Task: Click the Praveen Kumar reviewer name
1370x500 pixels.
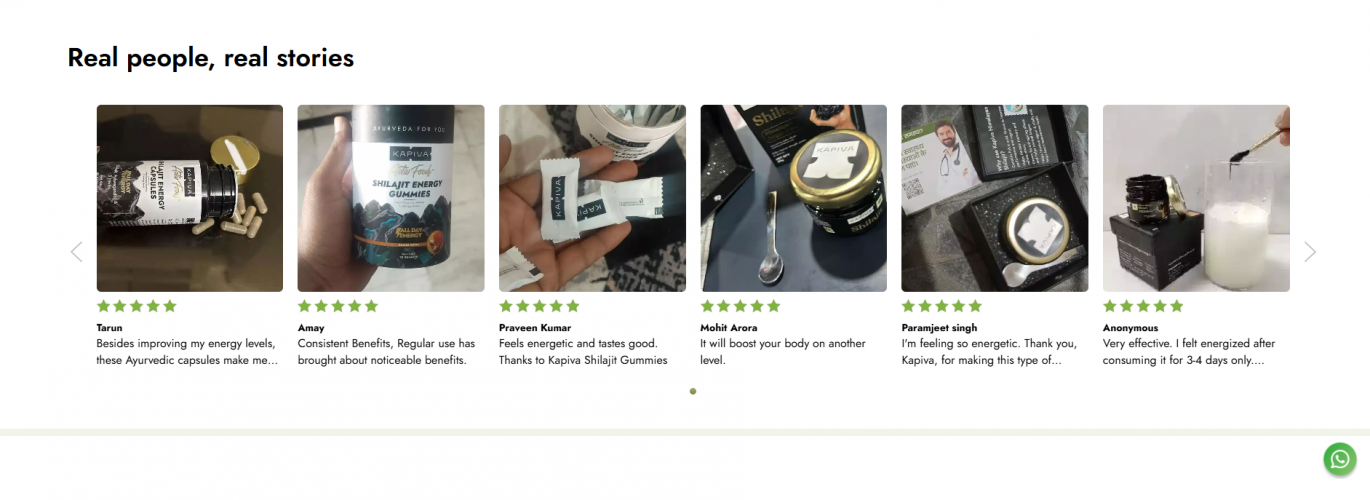Action: [535, 328]
